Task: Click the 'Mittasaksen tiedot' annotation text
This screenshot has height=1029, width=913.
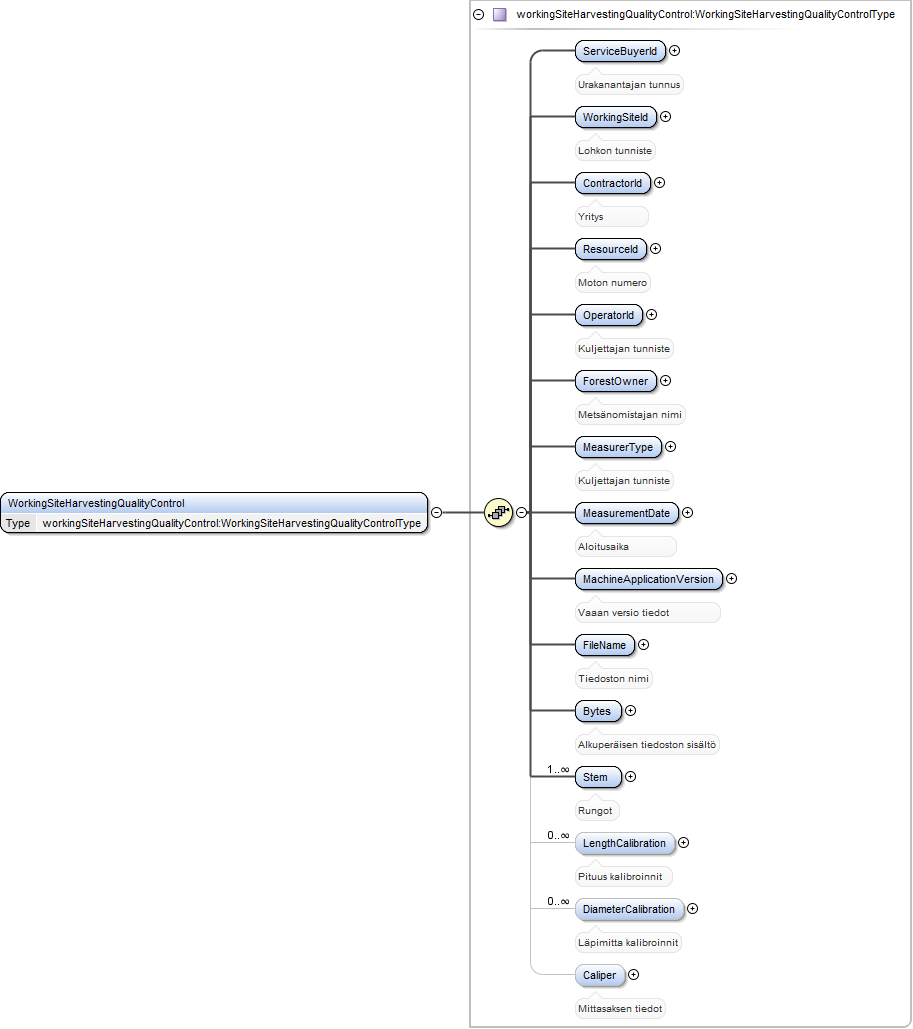Action: click(620, 1009)
